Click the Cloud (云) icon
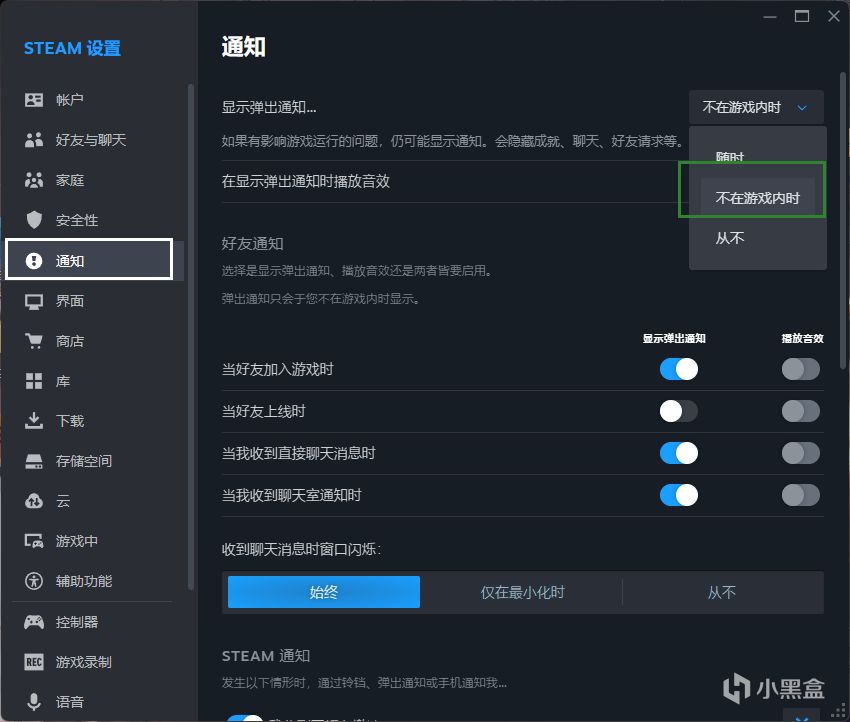Screen dimensions: 850x722 (34, 501)
